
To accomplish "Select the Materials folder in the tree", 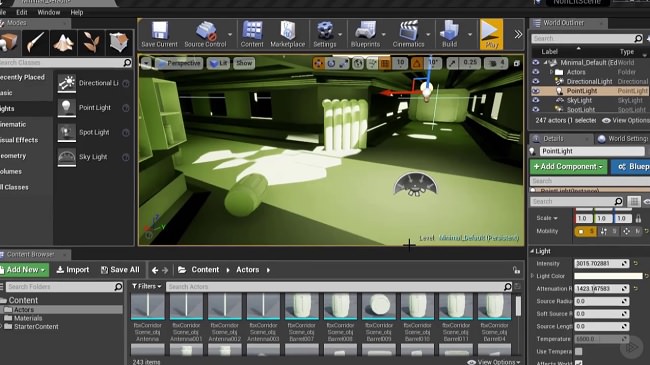I will [x=28, y=318].
